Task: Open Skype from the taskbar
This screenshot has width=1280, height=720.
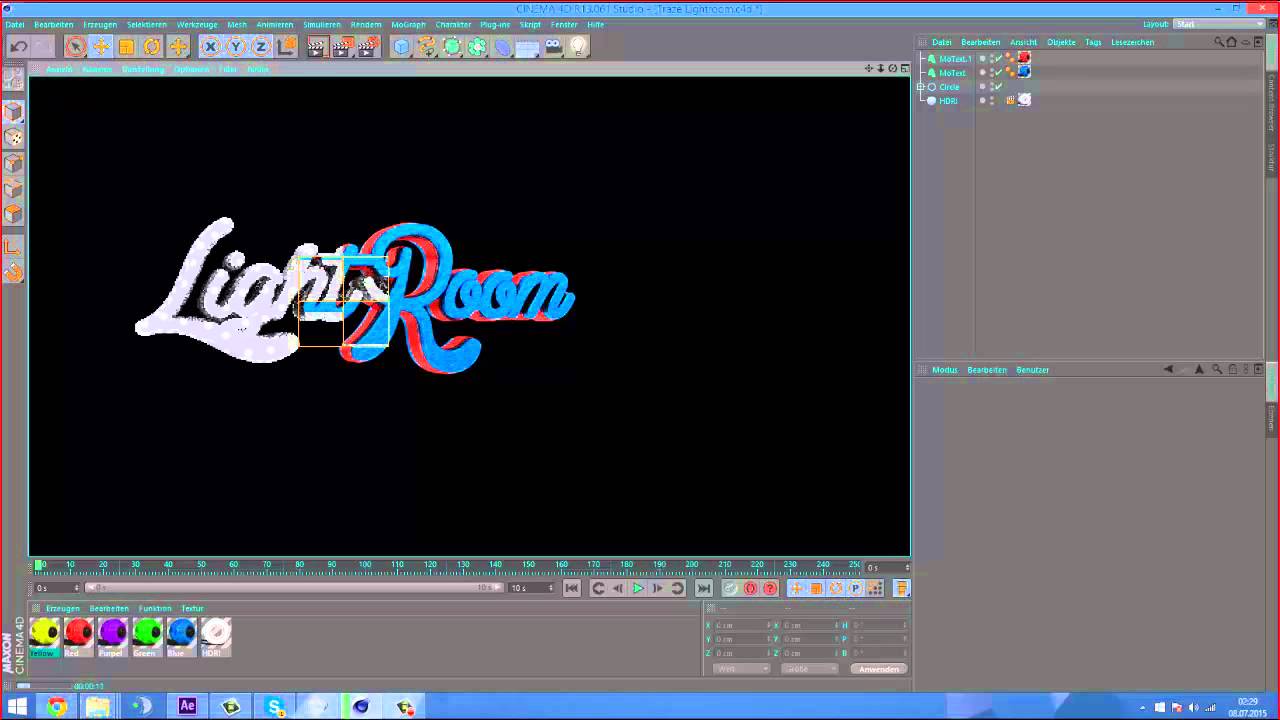Action: coord(274,706)
